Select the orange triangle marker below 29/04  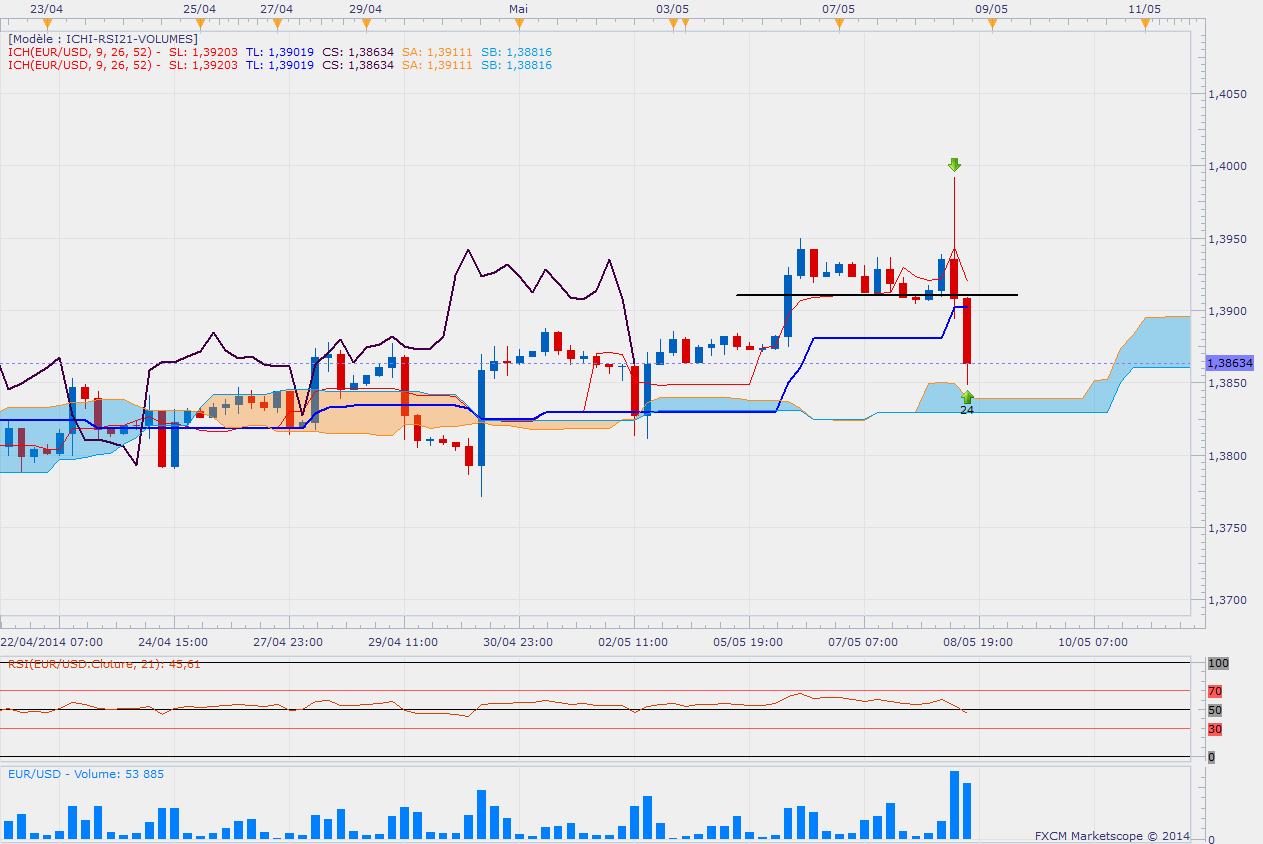point(367,22)
